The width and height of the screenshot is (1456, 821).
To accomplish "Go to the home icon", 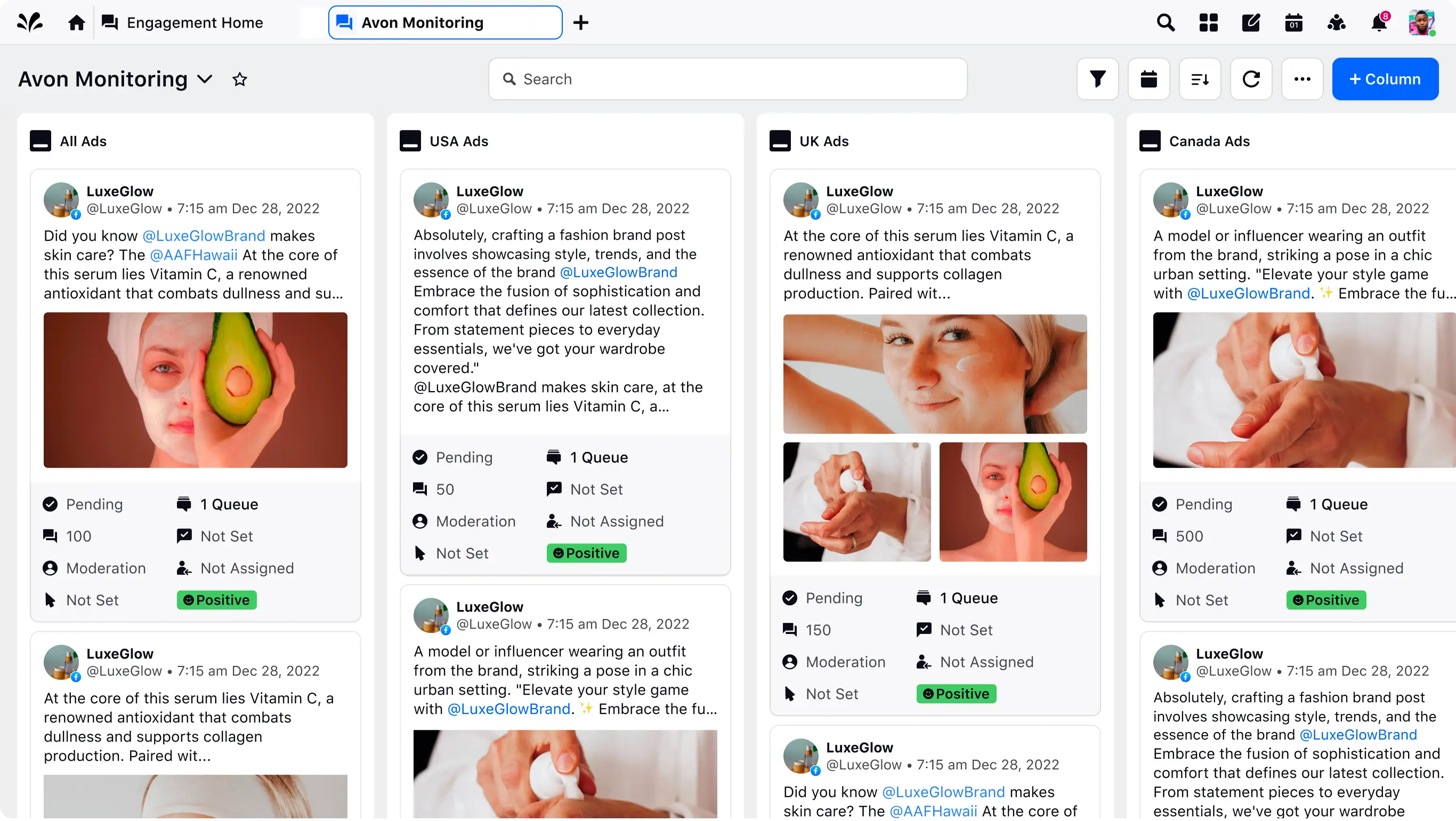I will (76, 22).
